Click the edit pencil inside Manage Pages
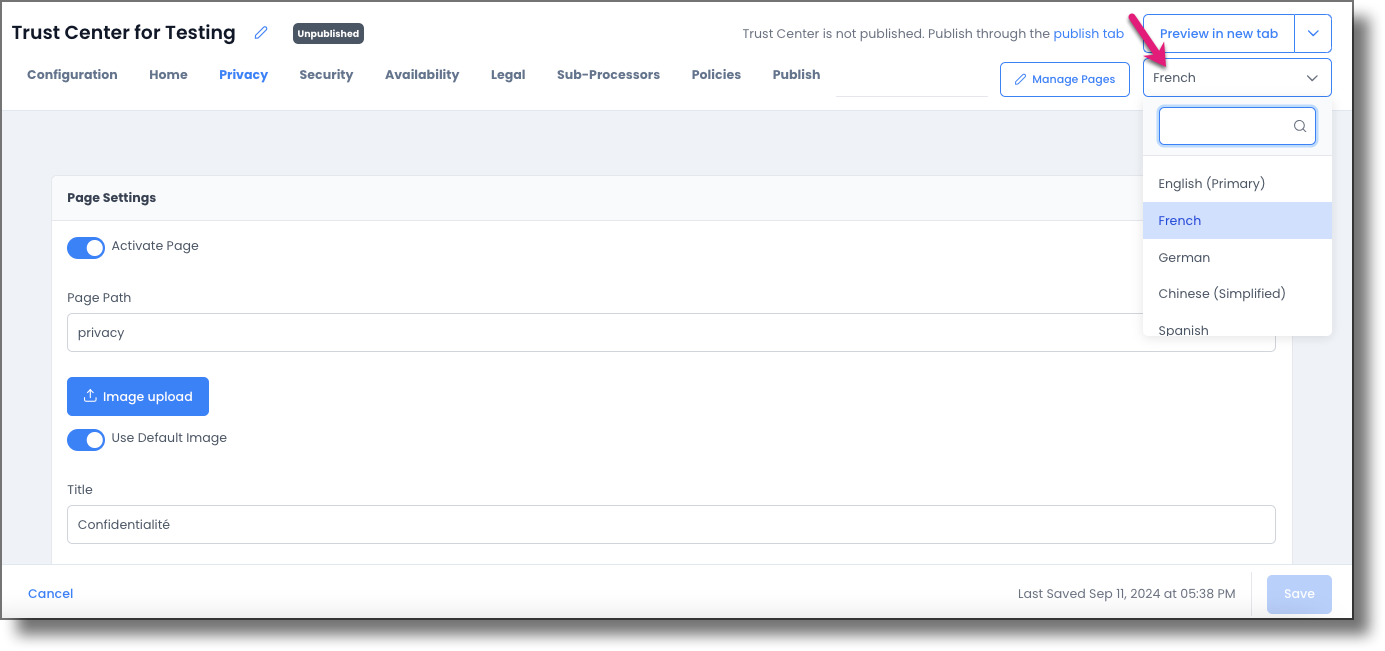This screenshot has width=1385, height=651. click(x=1020, y=79)
